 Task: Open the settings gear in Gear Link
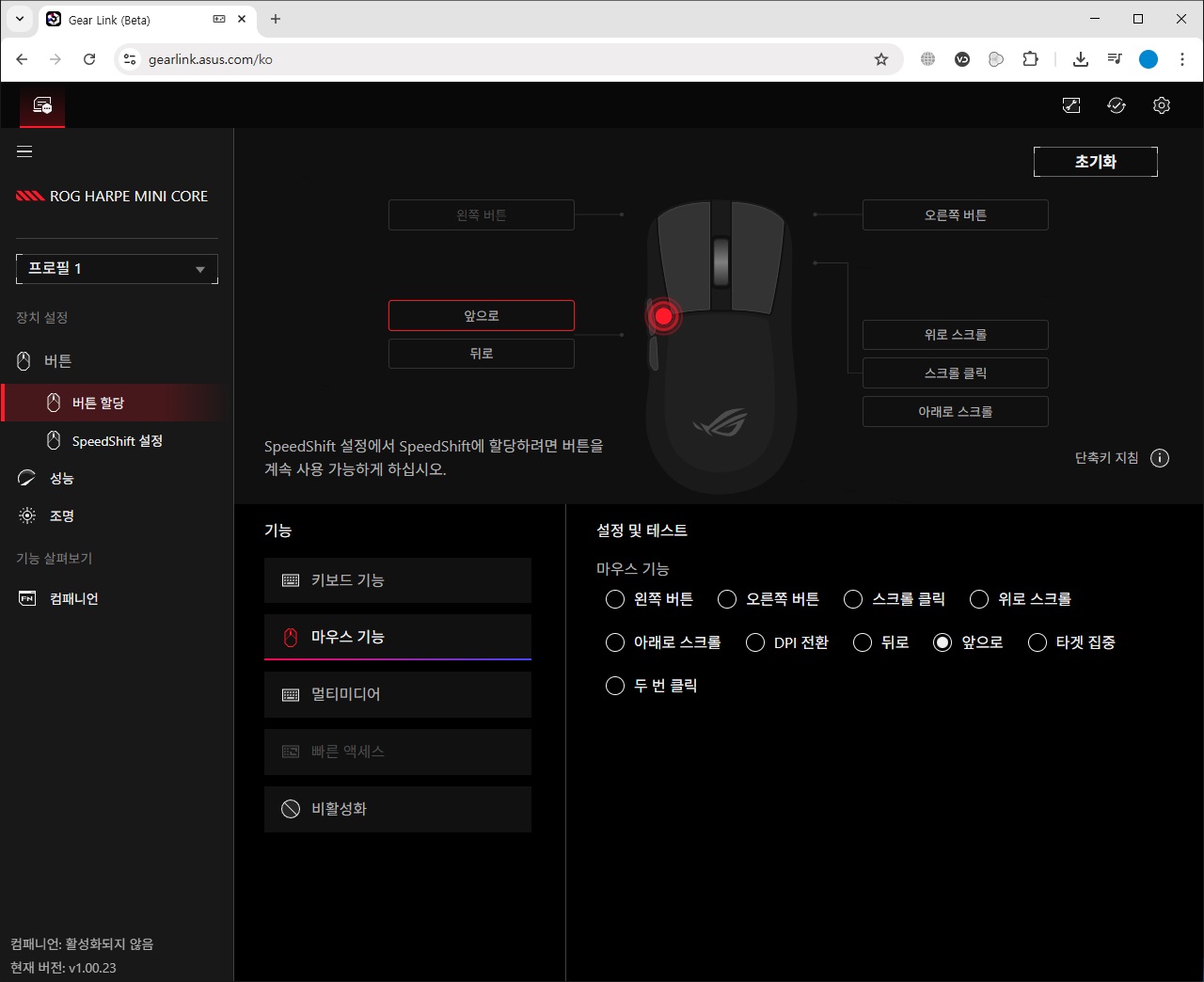click(x=1162, y=105)
